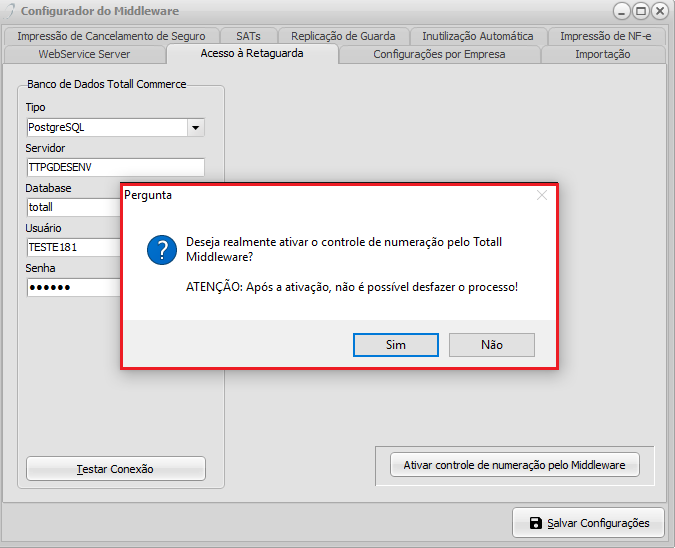This screenshot has width=675, height=548.
Task: Open Configurações por Empresa tab
Action: click(x=439, y=54)
